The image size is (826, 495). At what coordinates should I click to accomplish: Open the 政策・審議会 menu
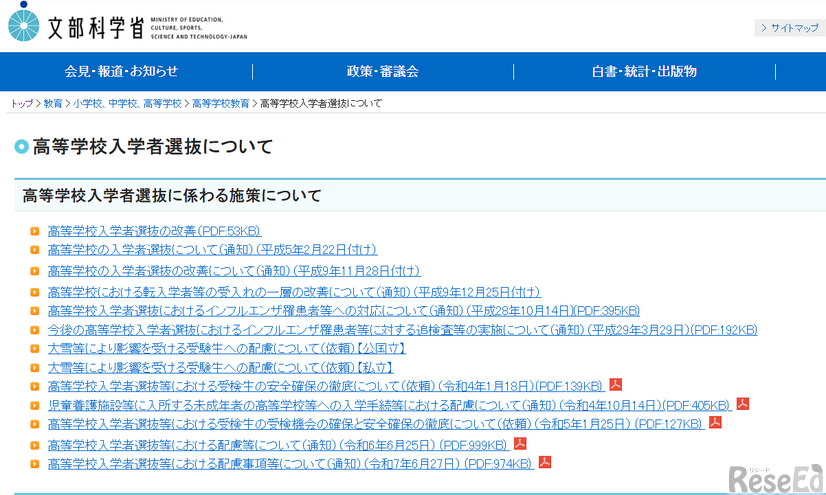pyautogui.click(x=382, y=72)
